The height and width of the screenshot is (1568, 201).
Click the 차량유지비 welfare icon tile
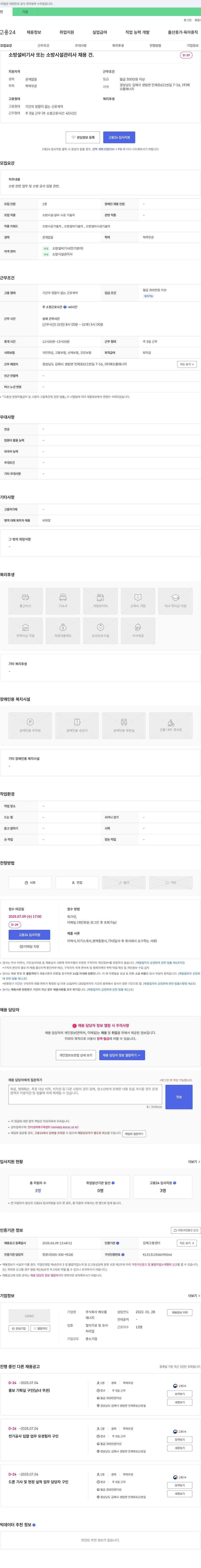click(100, 600)
